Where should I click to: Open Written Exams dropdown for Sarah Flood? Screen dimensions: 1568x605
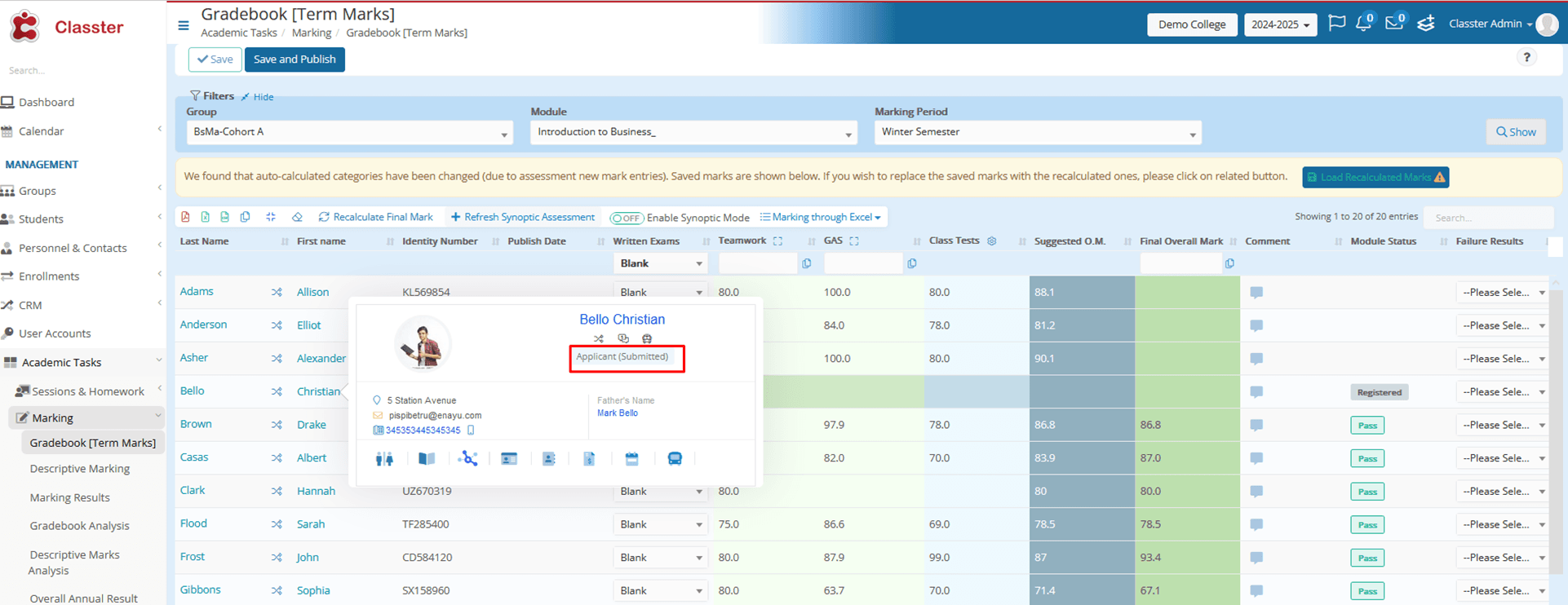[x=660, y=524]
